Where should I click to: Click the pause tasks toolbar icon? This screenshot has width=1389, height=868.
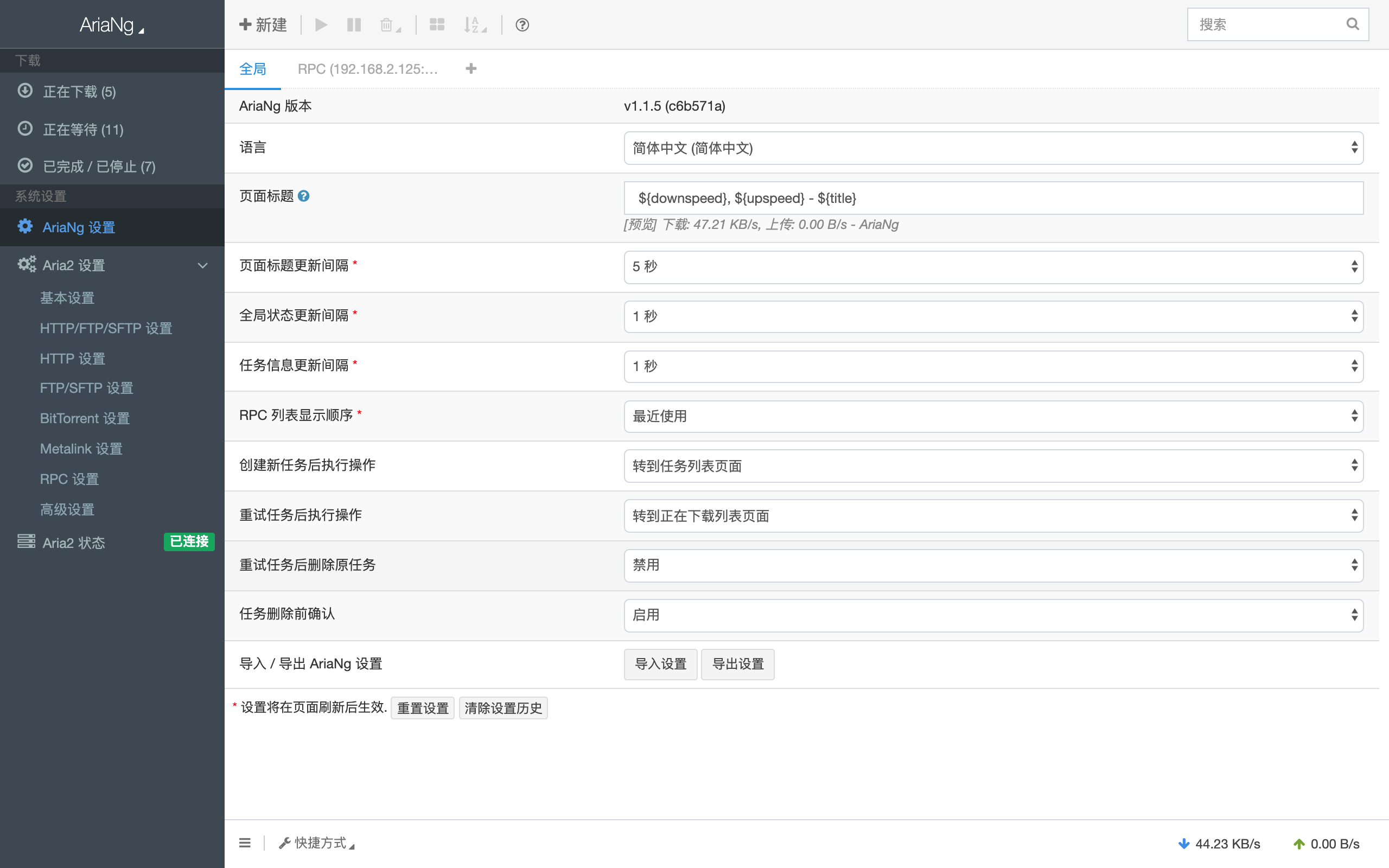point(354,25)
